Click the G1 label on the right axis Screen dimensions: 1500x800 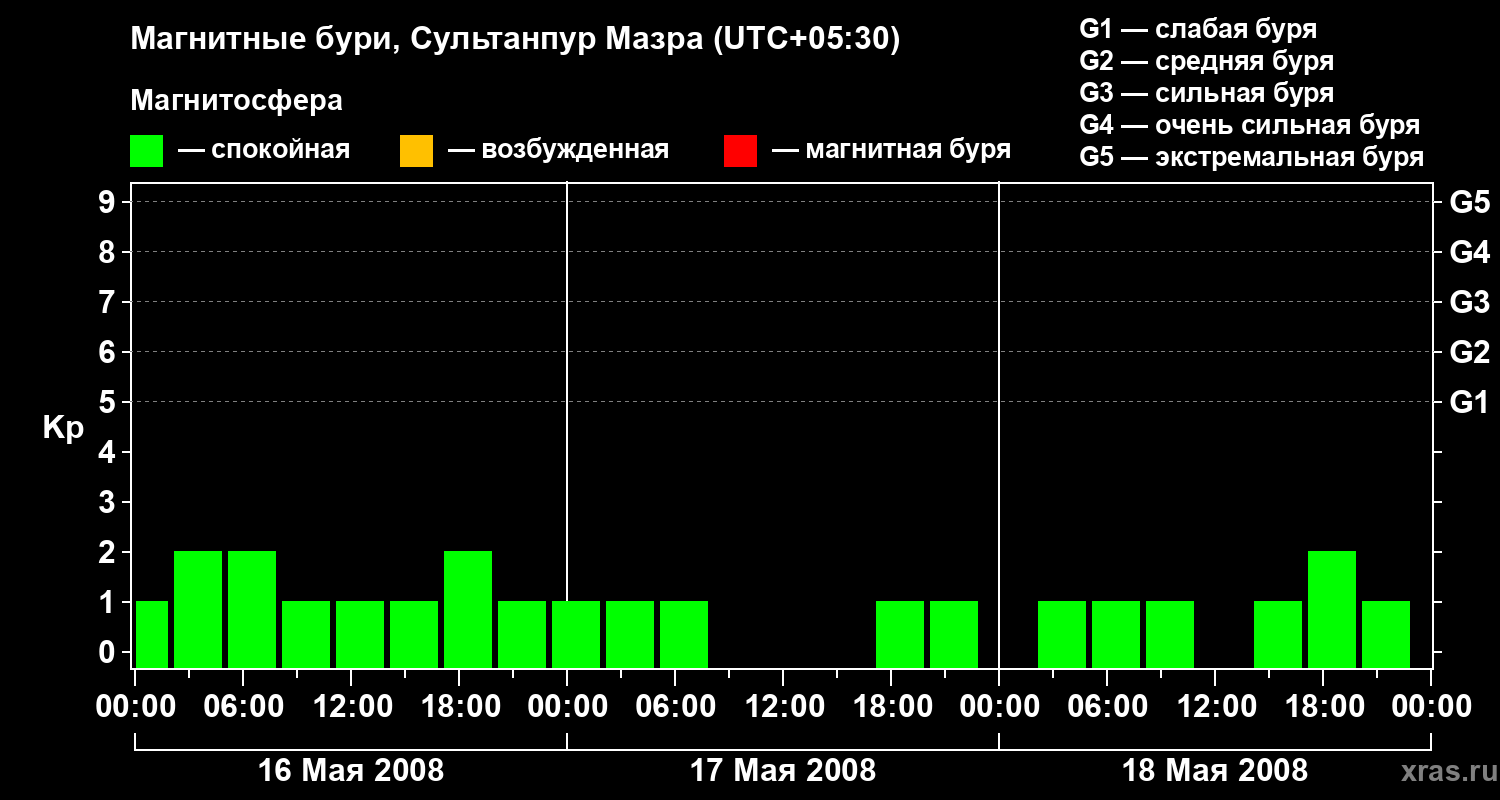coord(1469,403)
